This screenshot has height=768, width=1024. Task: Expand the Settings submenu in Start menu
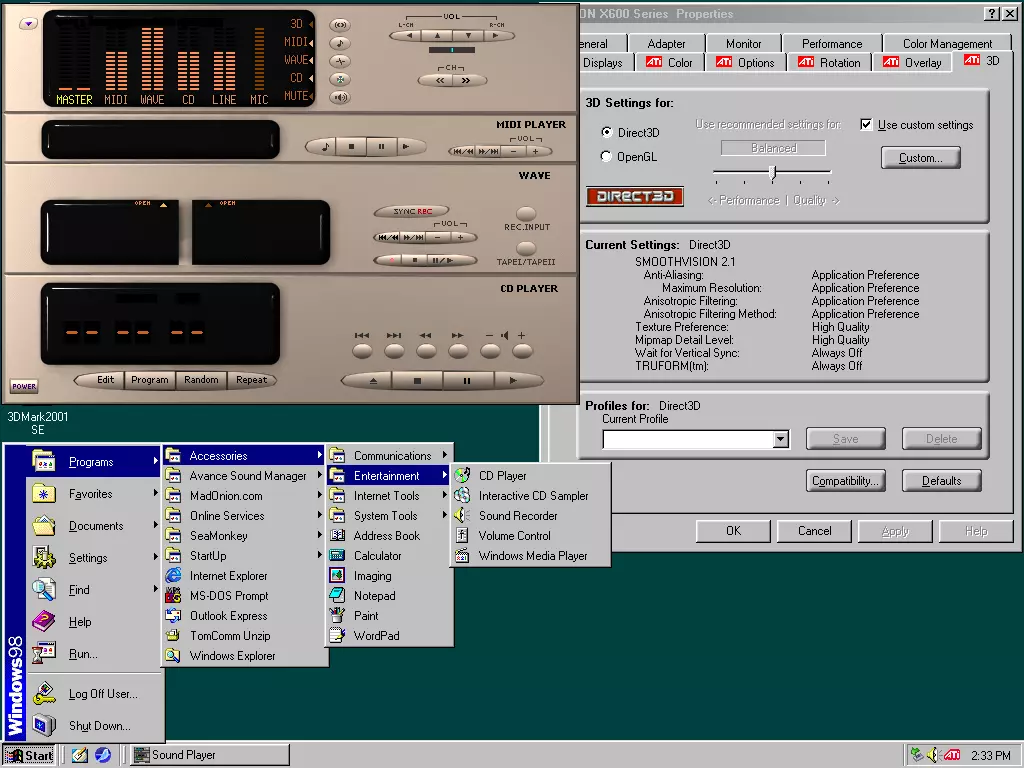[x=95, y=558]
